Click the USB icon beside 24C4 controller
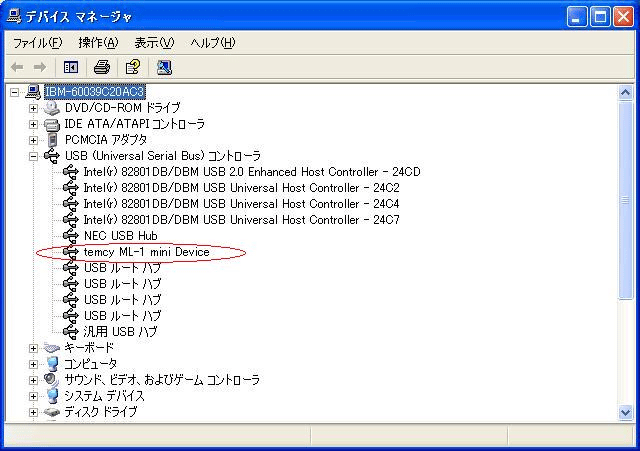The height and width of the screenshot is (451, 640). [71, 204]
